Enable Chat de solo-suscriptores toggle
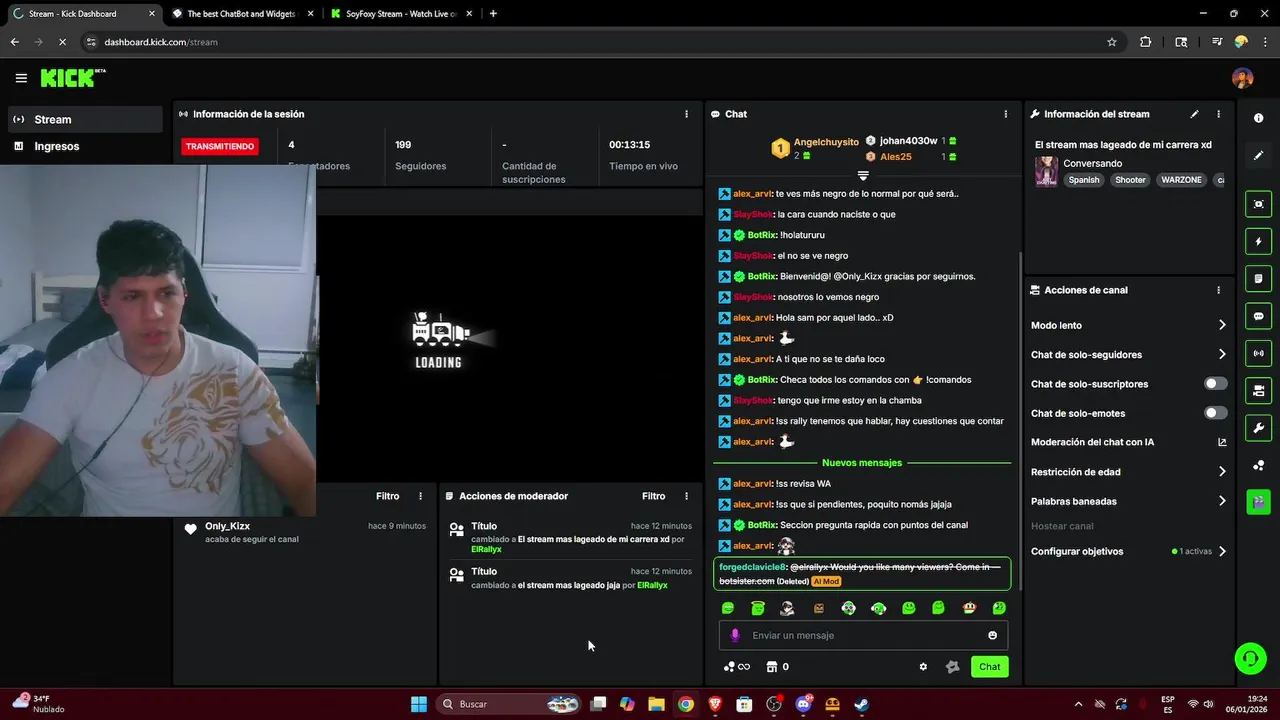 pos(1215,384)
